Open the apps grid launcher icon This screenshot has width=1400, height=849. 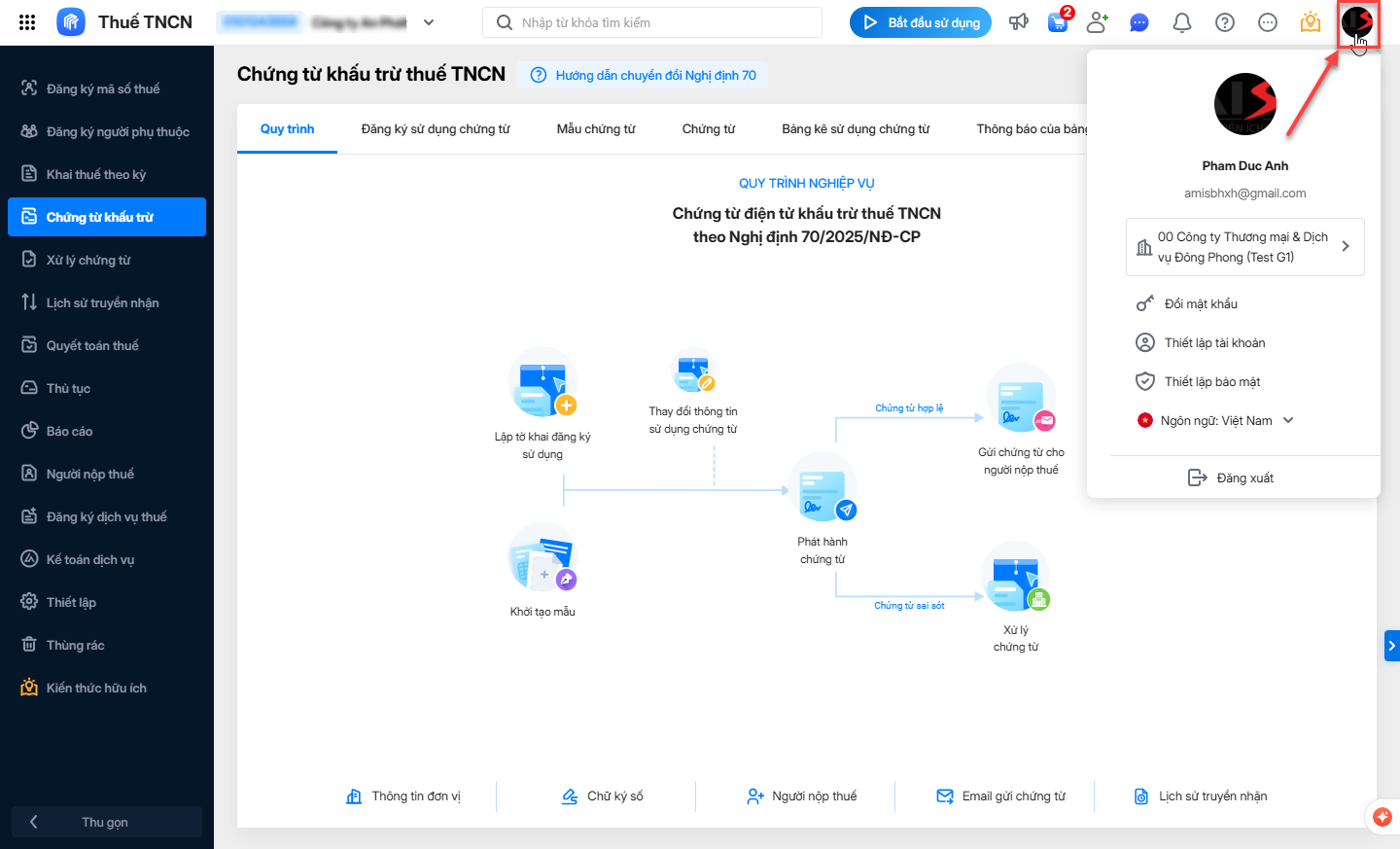coord(27,22)
